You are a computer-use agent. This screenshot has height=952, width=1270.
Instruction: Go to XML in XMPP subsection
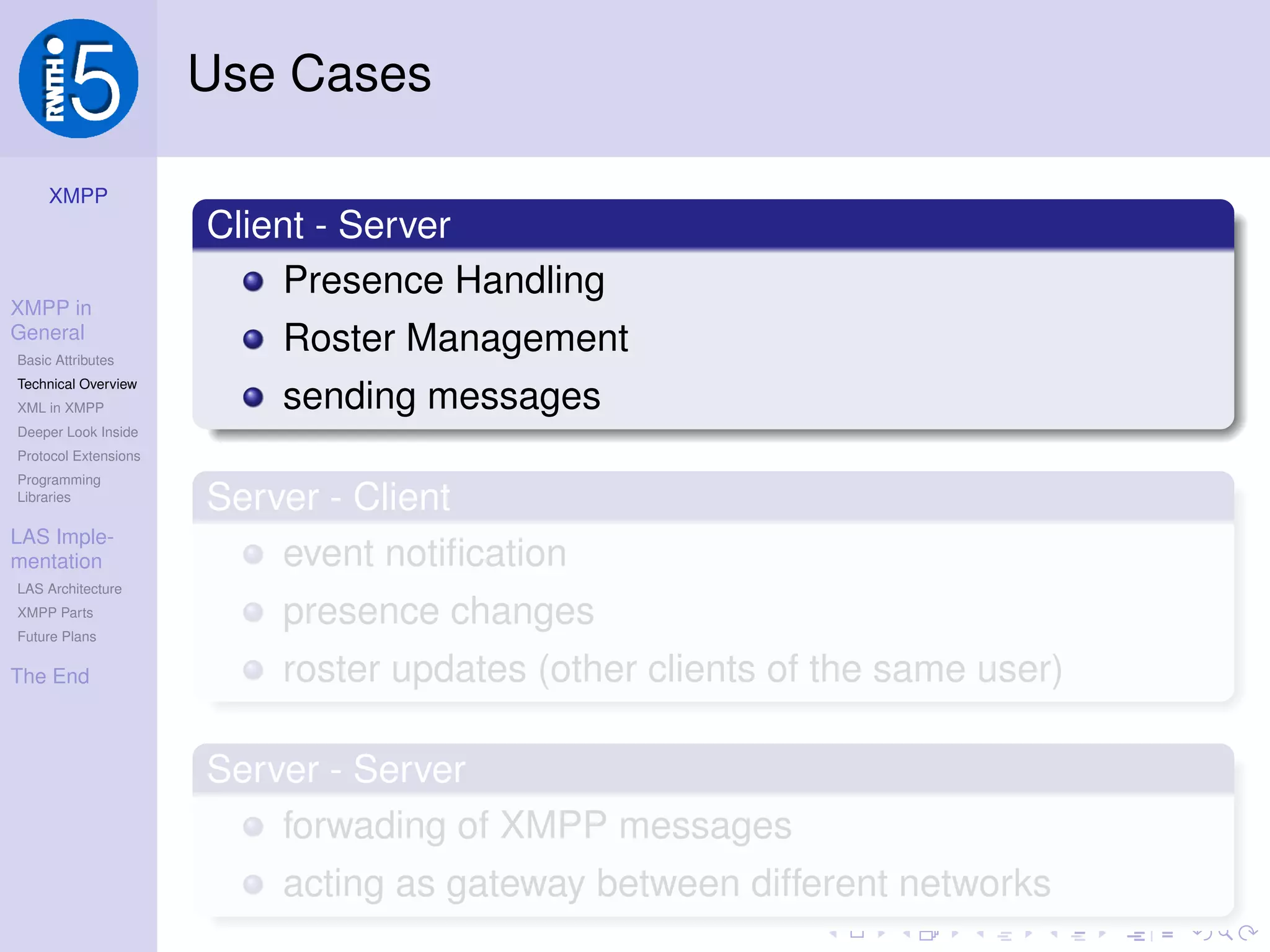pos(60,408)
